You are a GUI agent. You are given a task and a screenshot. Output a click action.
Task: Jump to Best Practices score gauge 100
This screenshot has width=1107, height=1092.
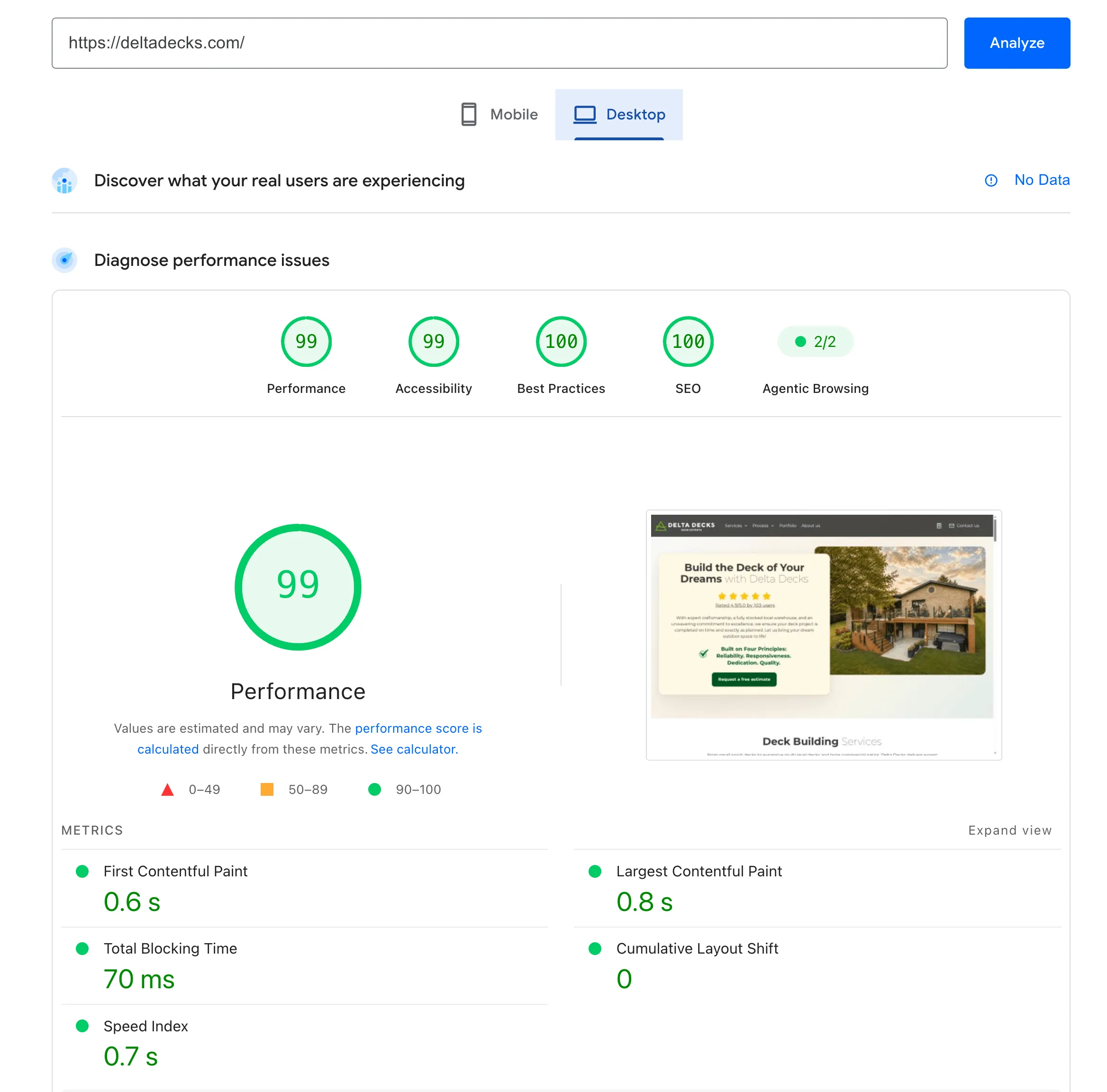click(x=561, y=341)
